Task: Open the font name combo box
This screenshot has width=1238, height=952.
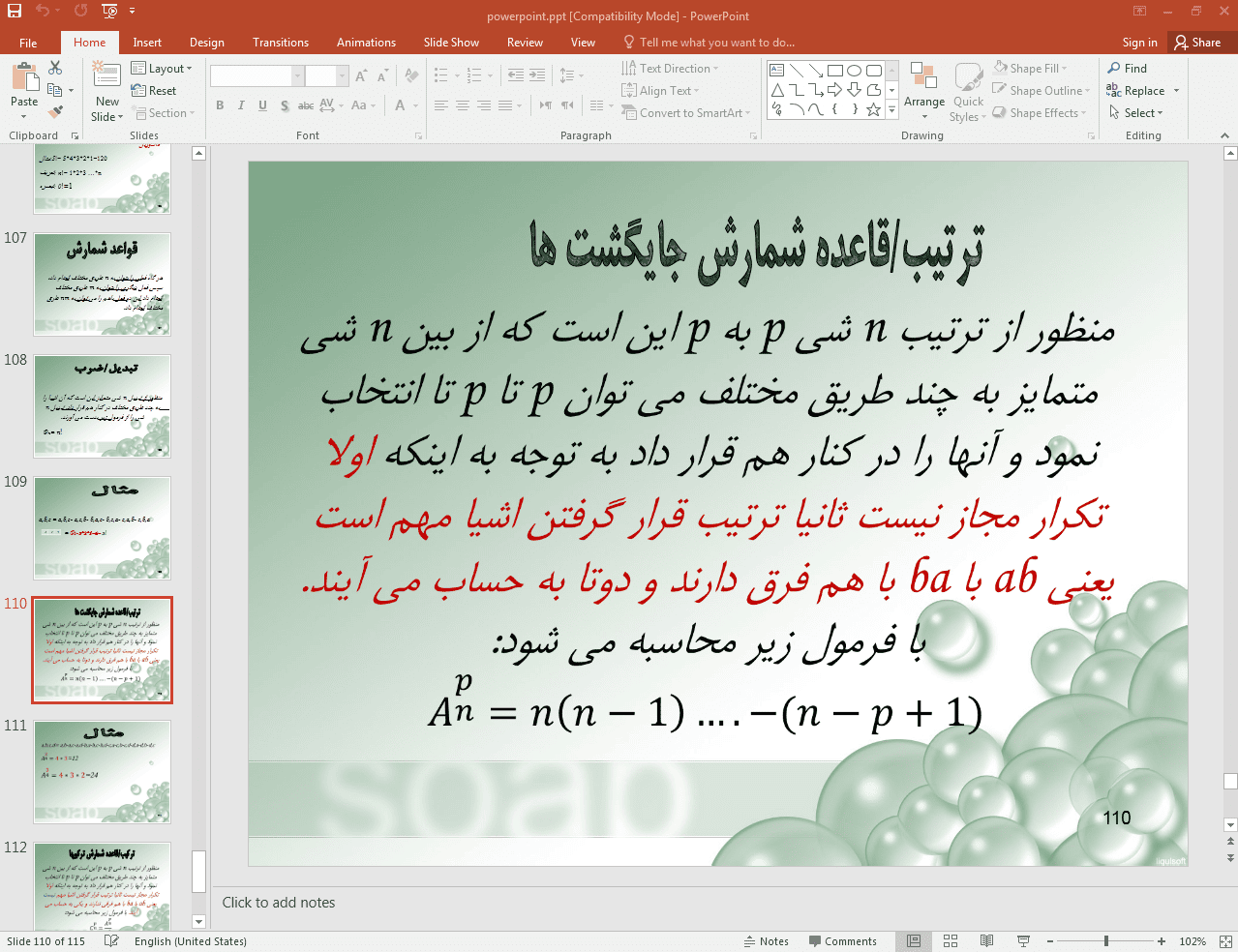Action: pyautogui.click(x=257, y=75)
